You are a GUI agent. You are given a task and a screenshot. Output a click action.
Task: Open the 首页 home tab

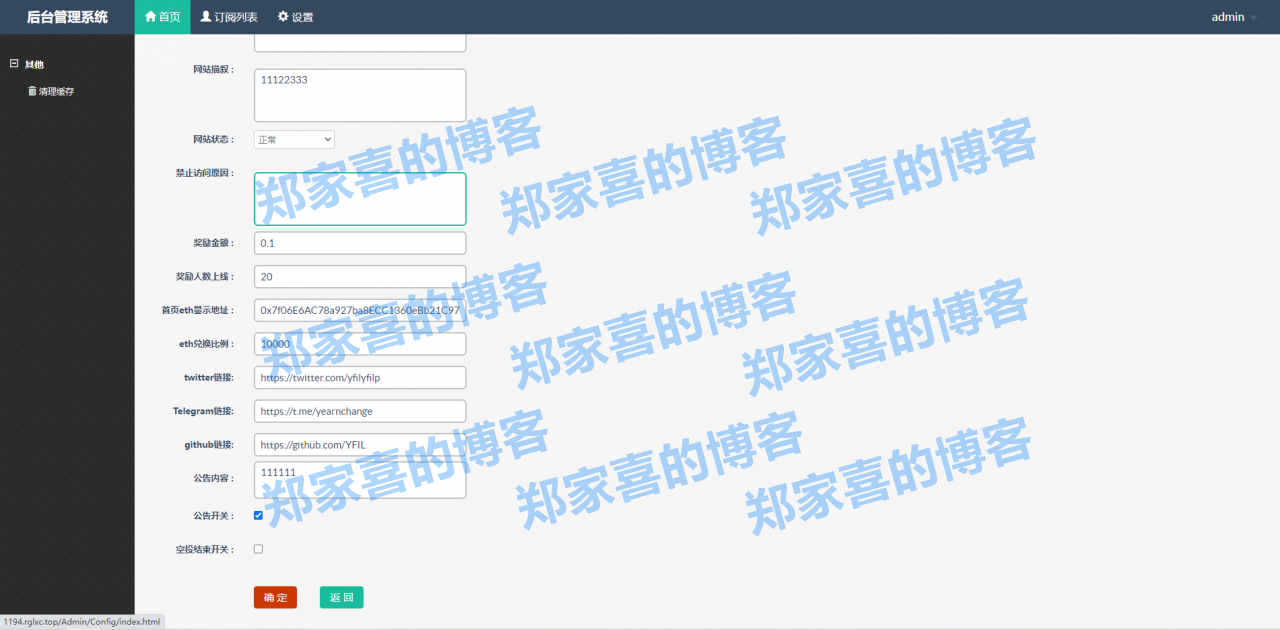point(162,17)
